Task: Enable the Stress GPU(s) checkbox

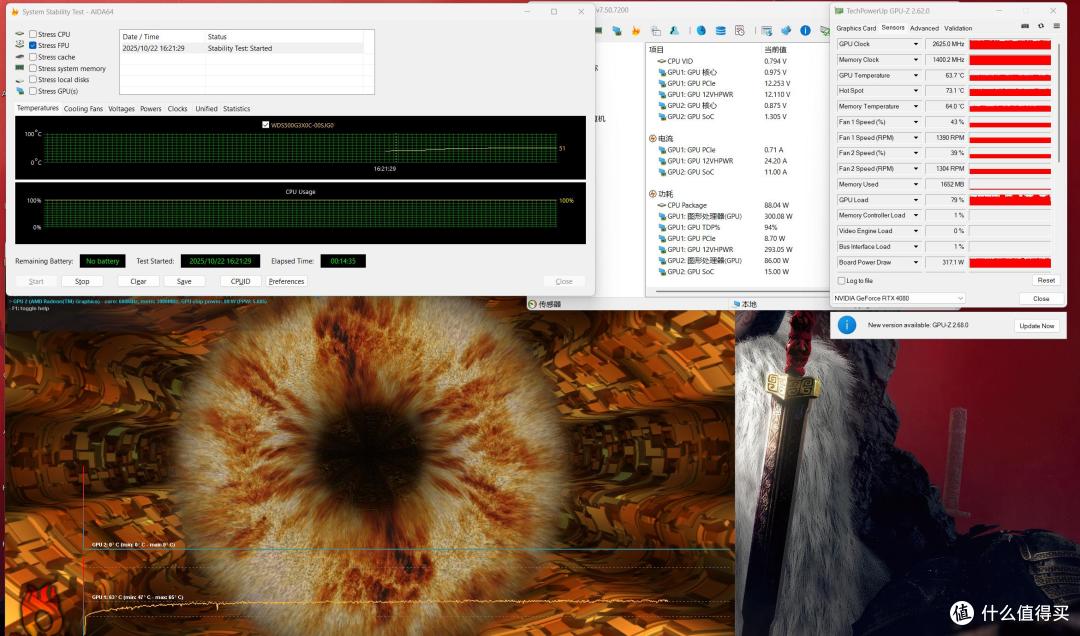Action: click(33, 91)
